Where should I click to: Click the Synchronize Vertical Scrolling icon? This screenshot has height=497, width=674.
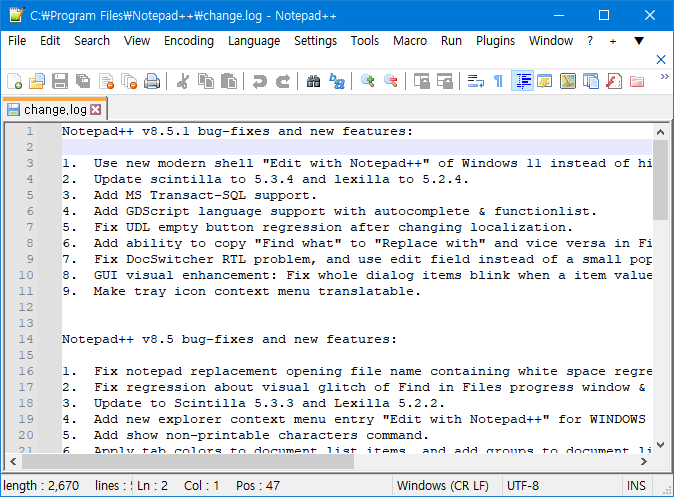coord(422,81)
